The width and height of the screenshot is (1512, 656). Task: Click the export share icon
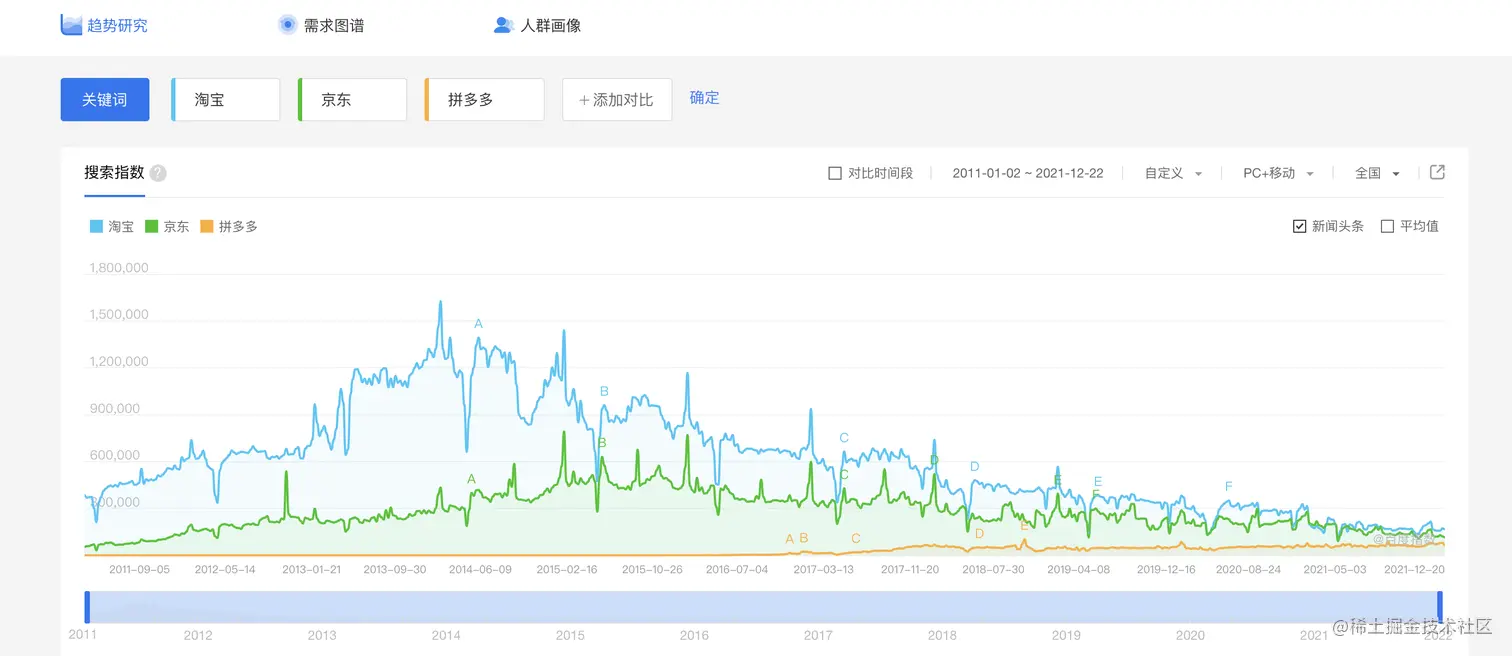(1437, 172)
